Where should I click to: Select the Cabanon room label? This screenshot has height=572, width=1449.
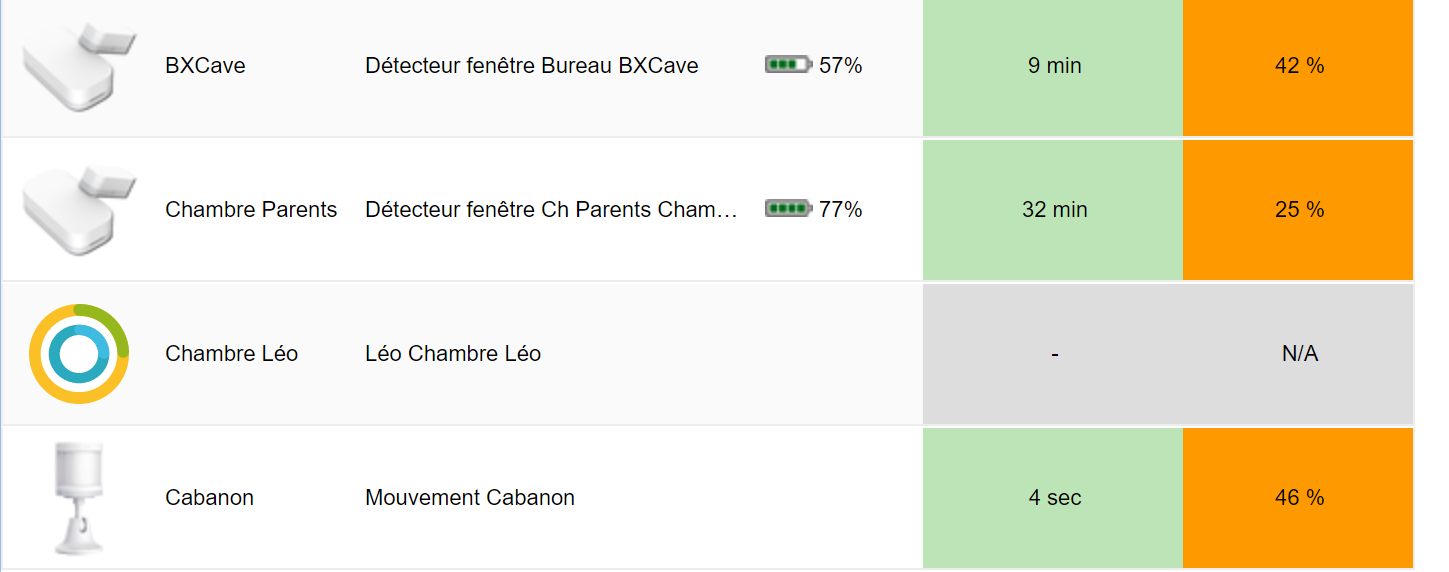coord(209,498)
